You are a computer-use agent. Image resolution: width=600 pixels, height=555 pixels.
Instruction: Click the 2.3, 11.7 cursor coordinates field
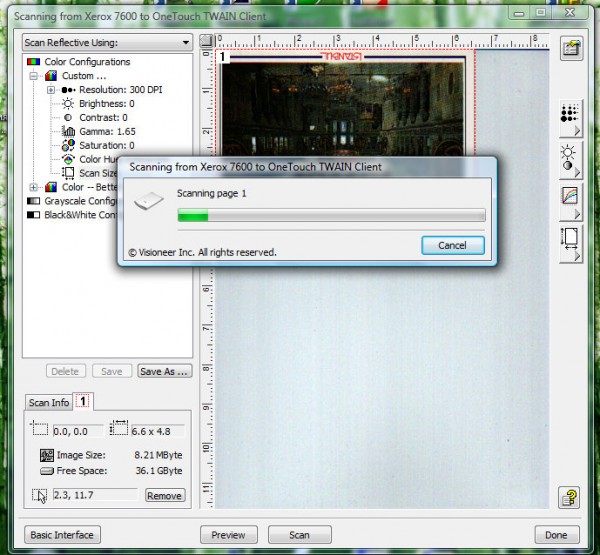coord(94,495)
